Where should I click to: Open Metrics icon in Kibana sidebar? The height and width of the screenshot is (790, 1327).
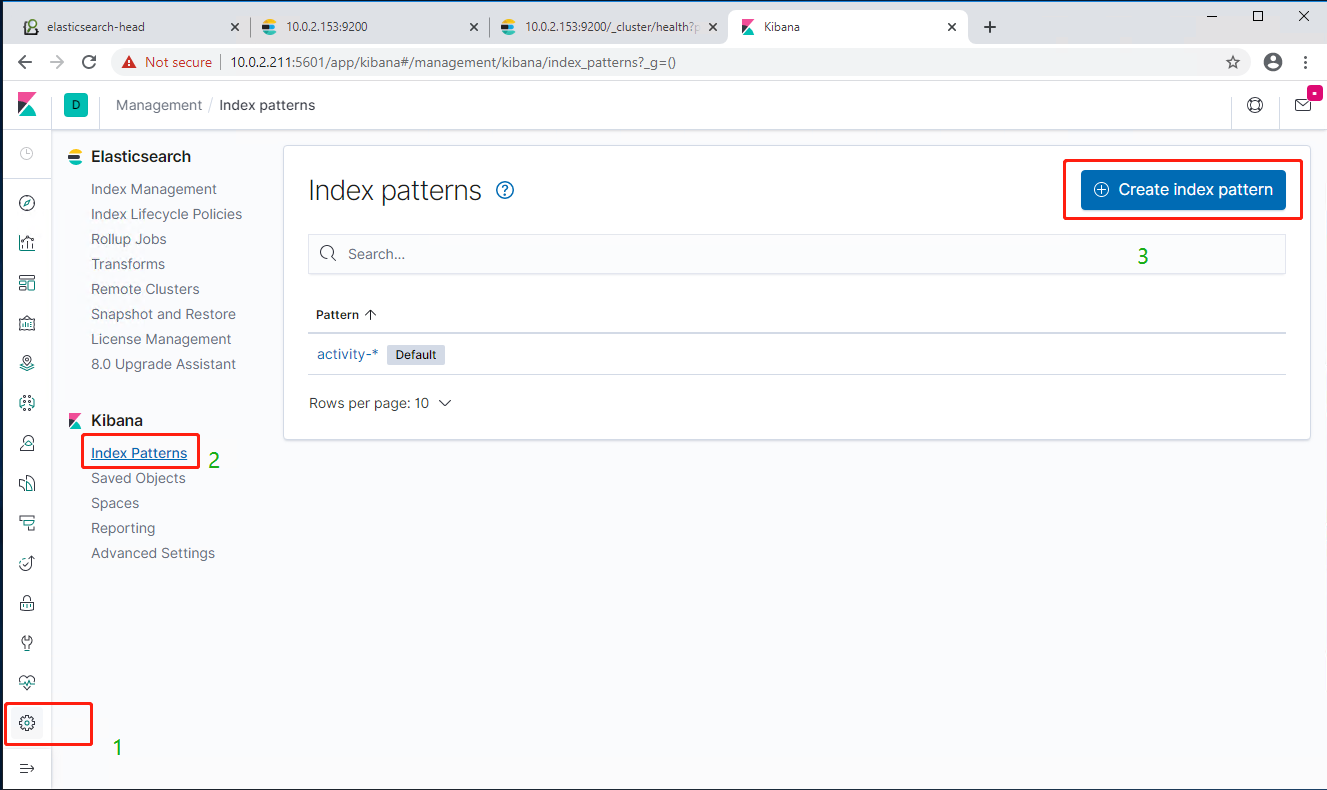(x=27, y=443)
